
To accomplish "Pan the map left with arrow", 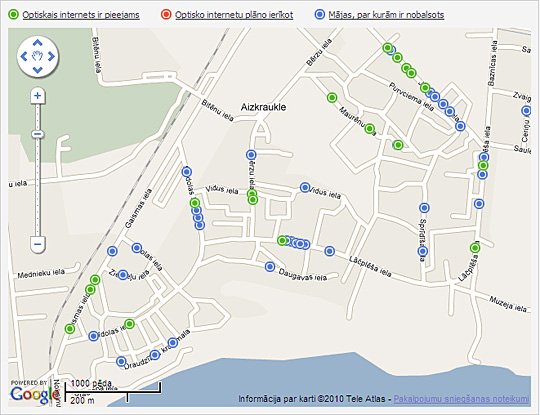I will coord(24,56).
